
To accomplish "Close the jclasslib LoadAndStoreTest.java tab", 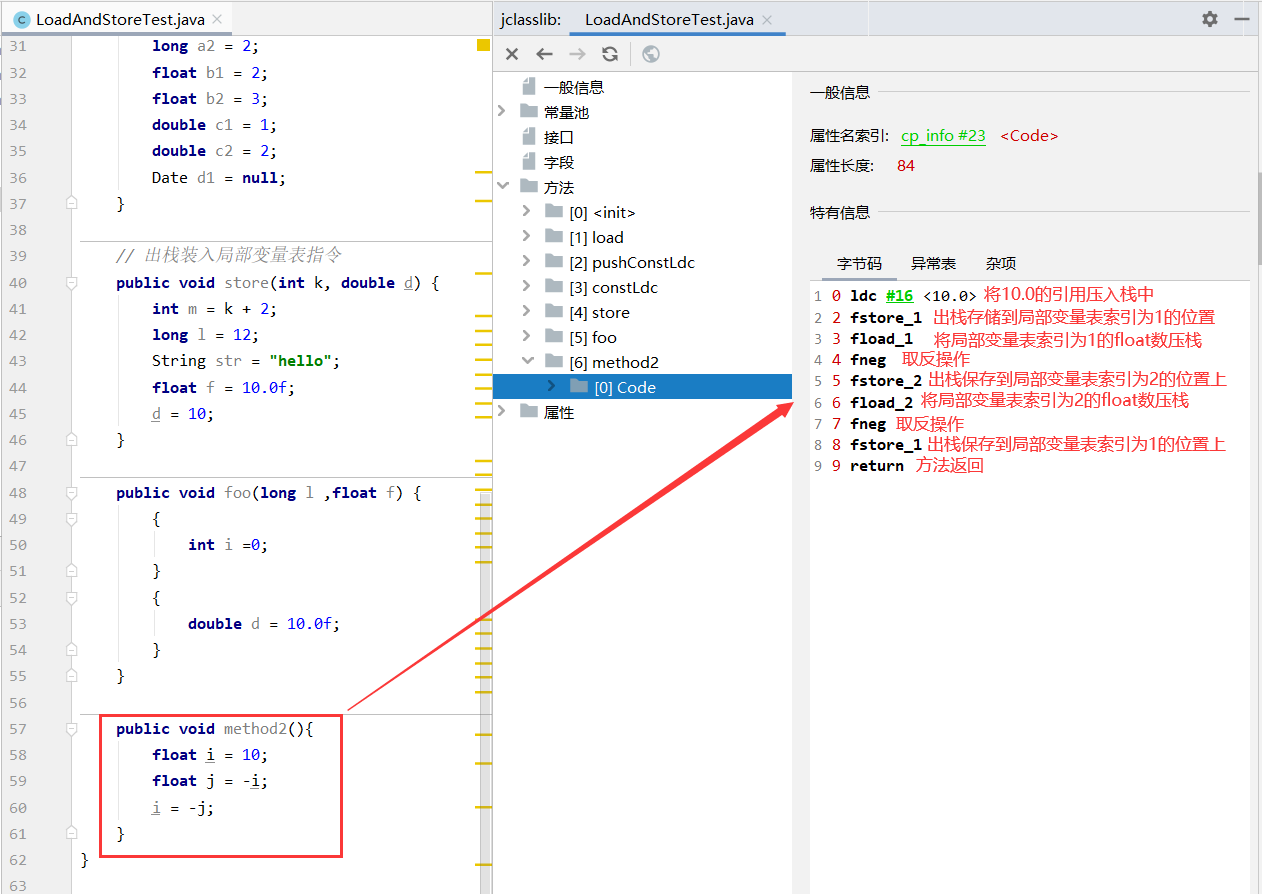I will click(x=767, y=19).
